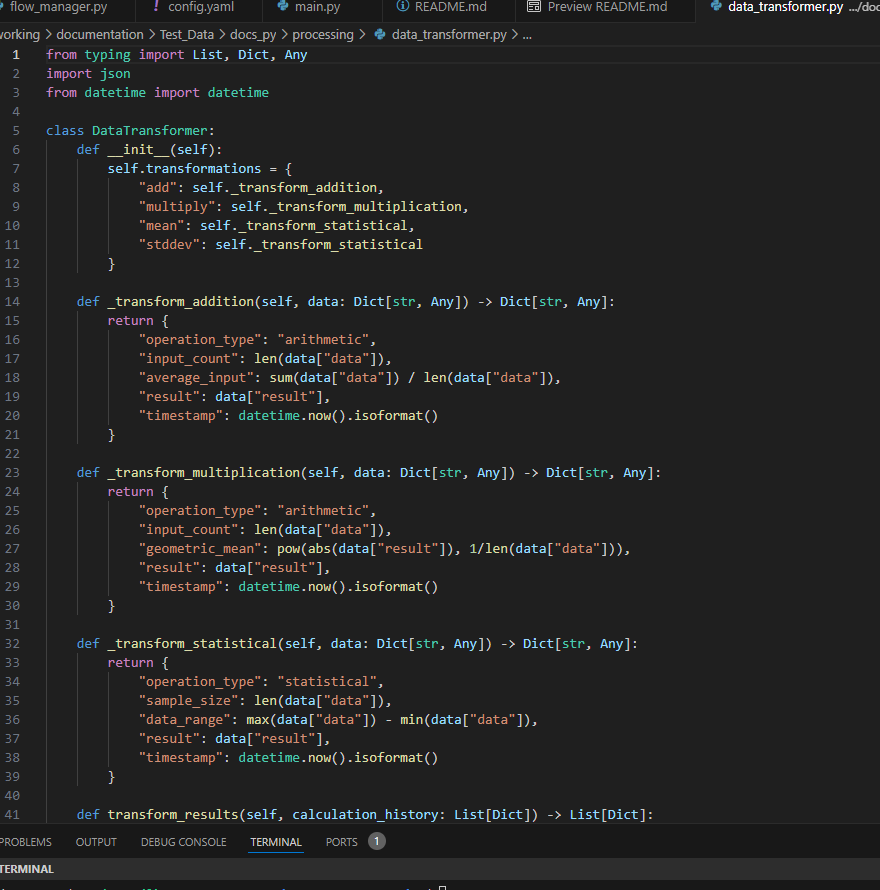Viewport: 880px width, 890px height.
Task: Expand the breadcrumb ellipsis symbol picker
Action: click(527, 35)
